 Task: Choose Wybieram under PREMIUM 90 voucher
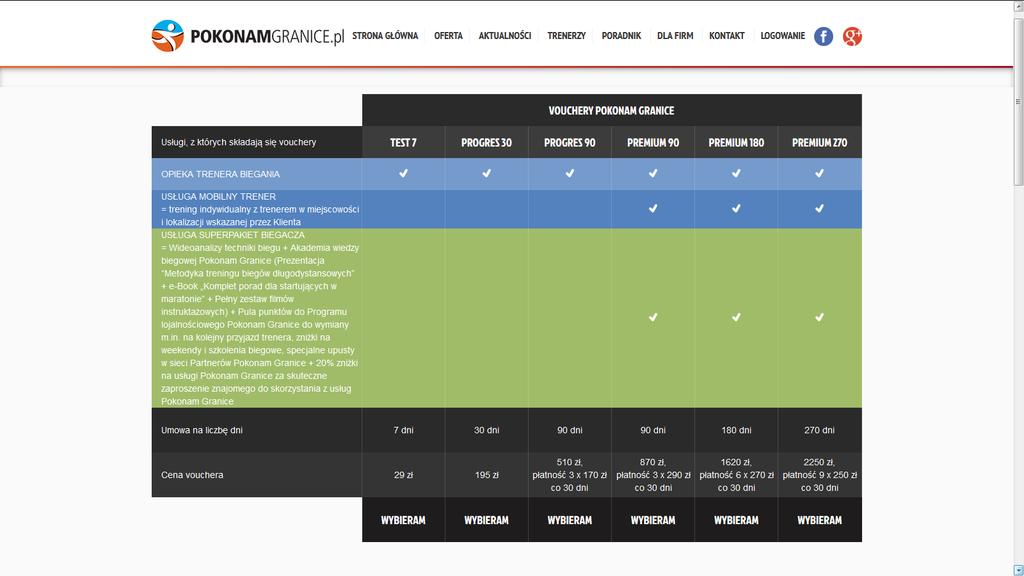click(x=653, y=520)
